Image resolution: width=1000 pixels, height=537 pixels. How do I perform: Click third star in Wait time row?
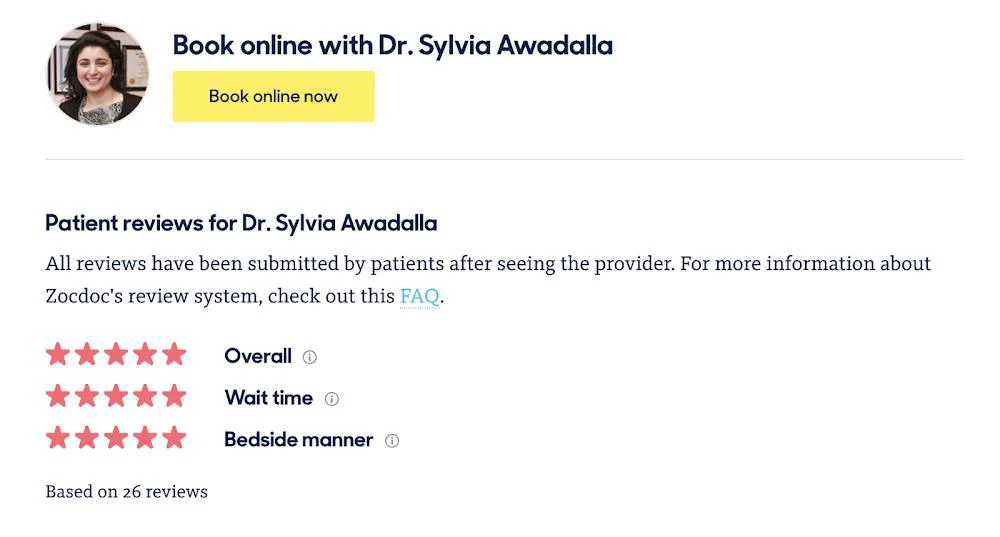click(x=116, y=396)
